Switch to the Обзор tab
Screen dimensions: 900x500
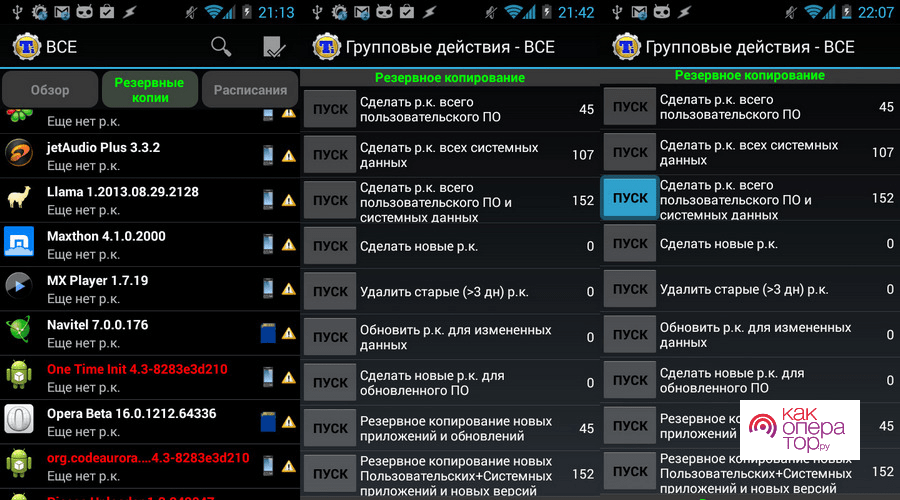tap(50, 90)
